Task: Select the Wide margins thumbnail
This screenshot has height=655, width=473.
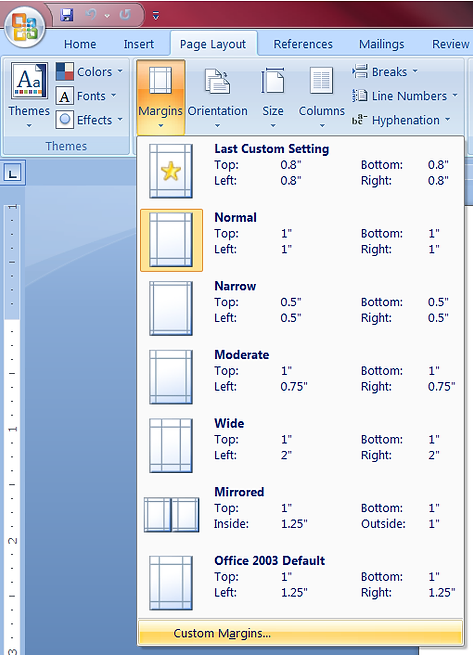Action: [x=171, y=445]
